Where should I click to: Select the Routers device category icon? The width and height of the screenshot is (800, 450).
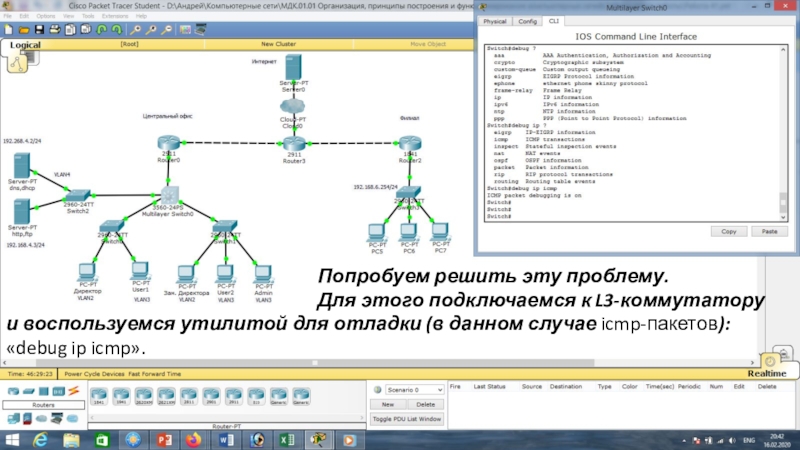point(13,391)
